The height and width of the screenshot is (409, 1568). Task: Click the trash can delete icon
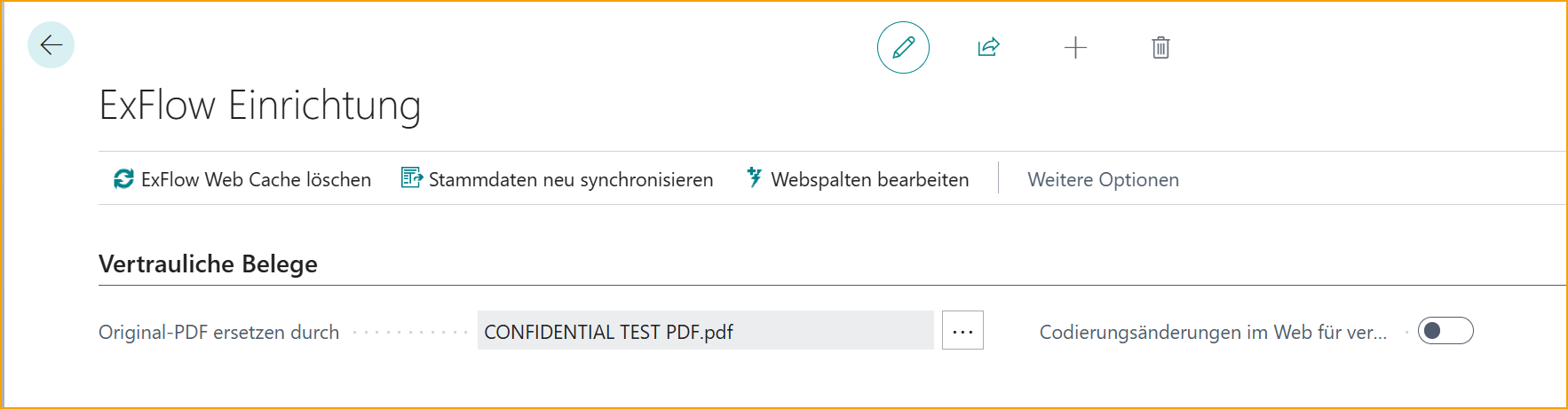[1160, 47]
